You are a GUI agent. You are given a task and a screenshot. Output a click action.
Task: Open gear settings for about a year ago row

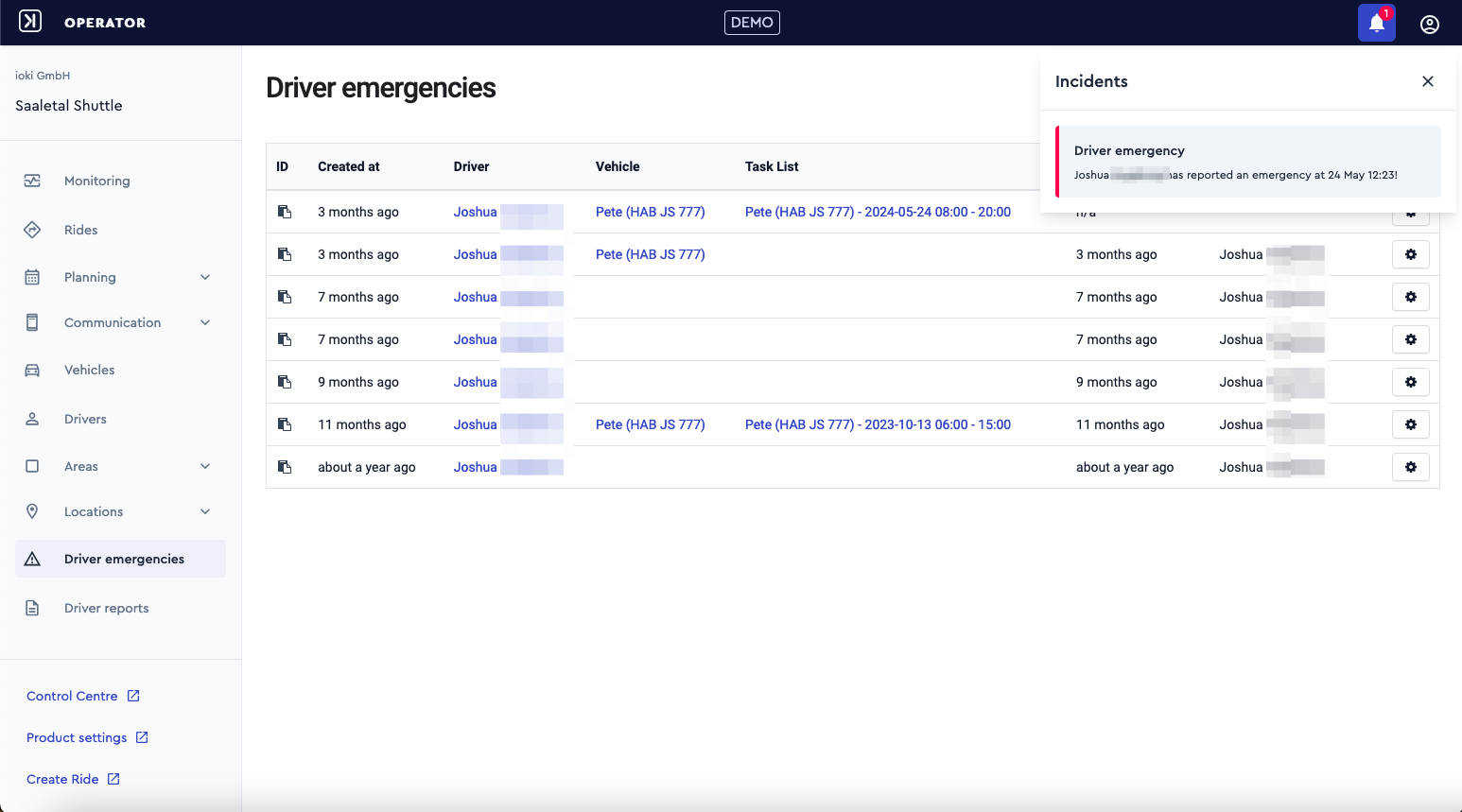pyautogui.click(x=1411, y=467)
